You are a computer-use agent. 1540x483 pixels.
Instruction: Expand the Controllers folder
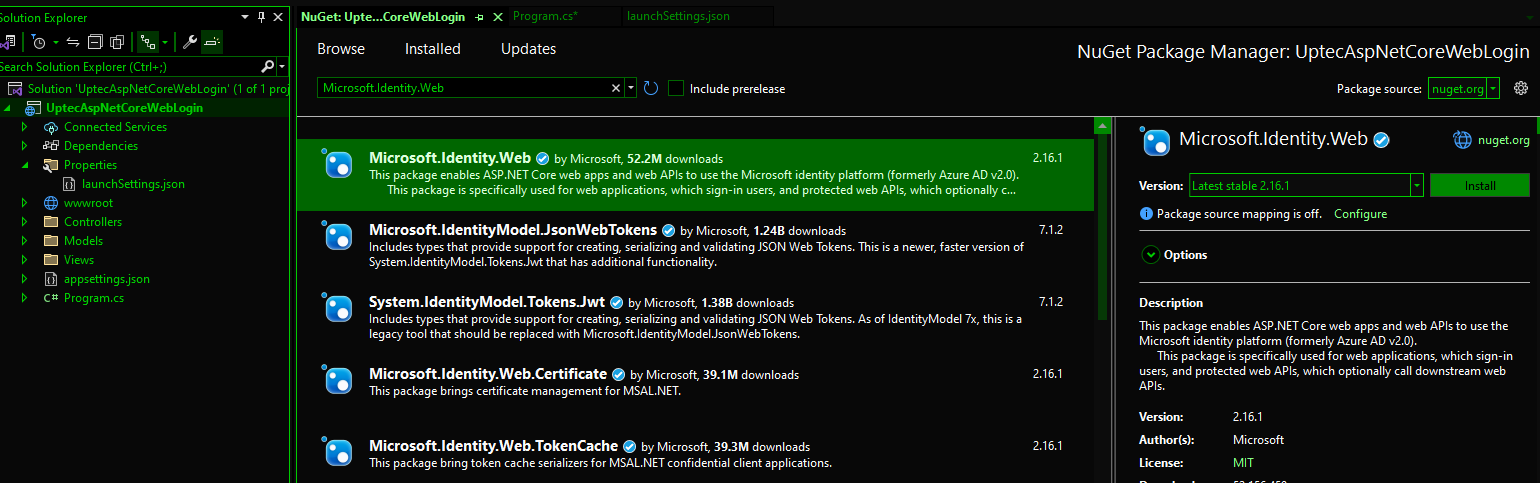click(x=24, y=222)
